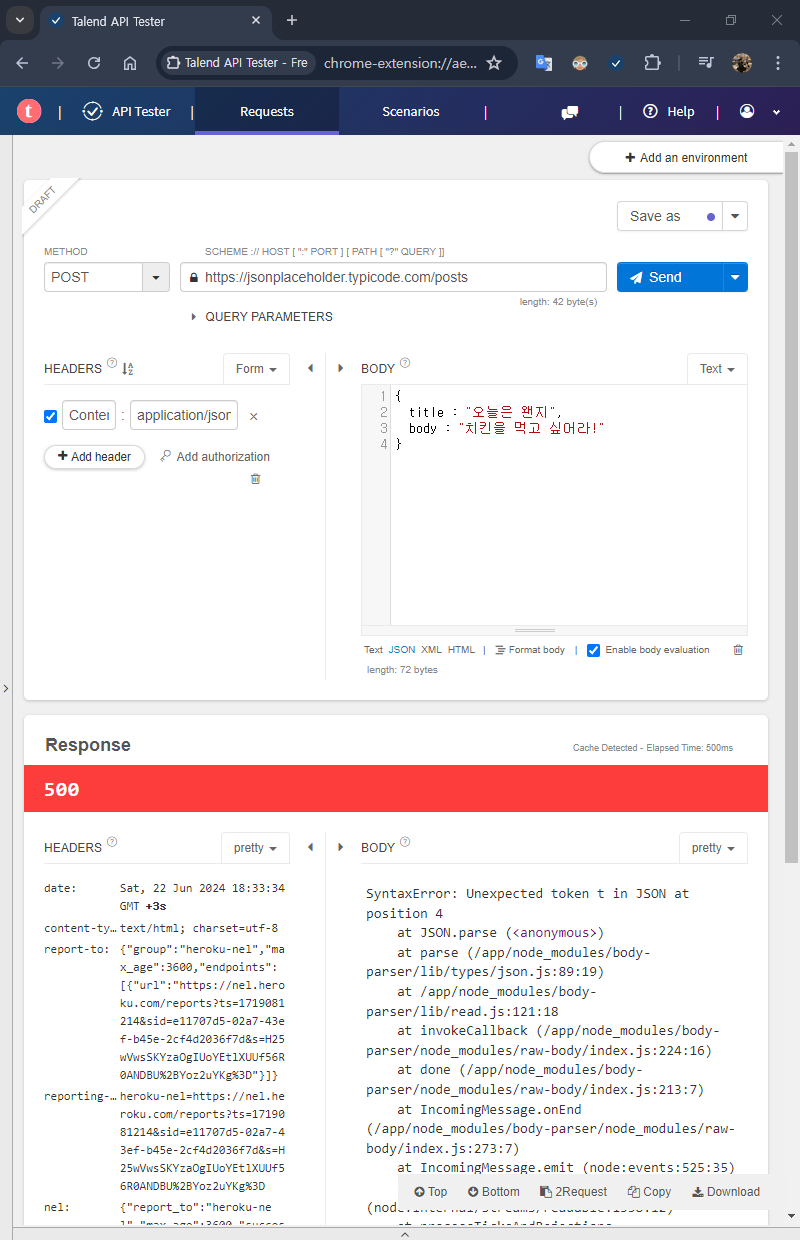Screen dimensions: 800x1240
Task: Open the user account menu
Action: point(759,112)
